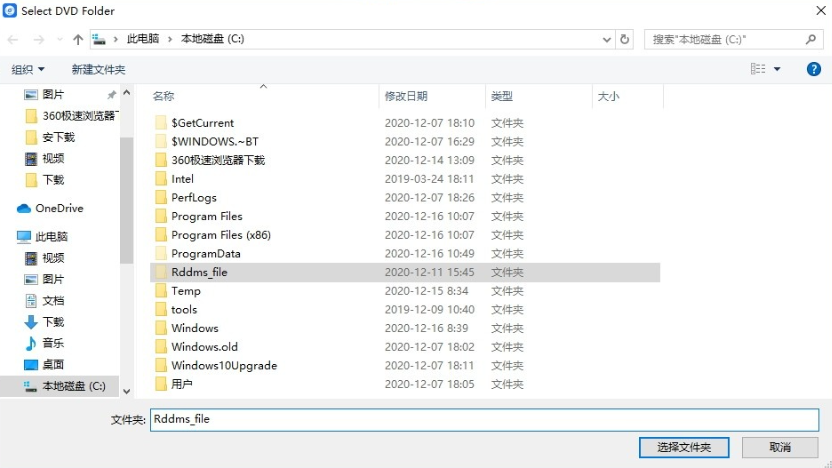Click 此电脑 in the address path
832x468 pixels.
143,39
